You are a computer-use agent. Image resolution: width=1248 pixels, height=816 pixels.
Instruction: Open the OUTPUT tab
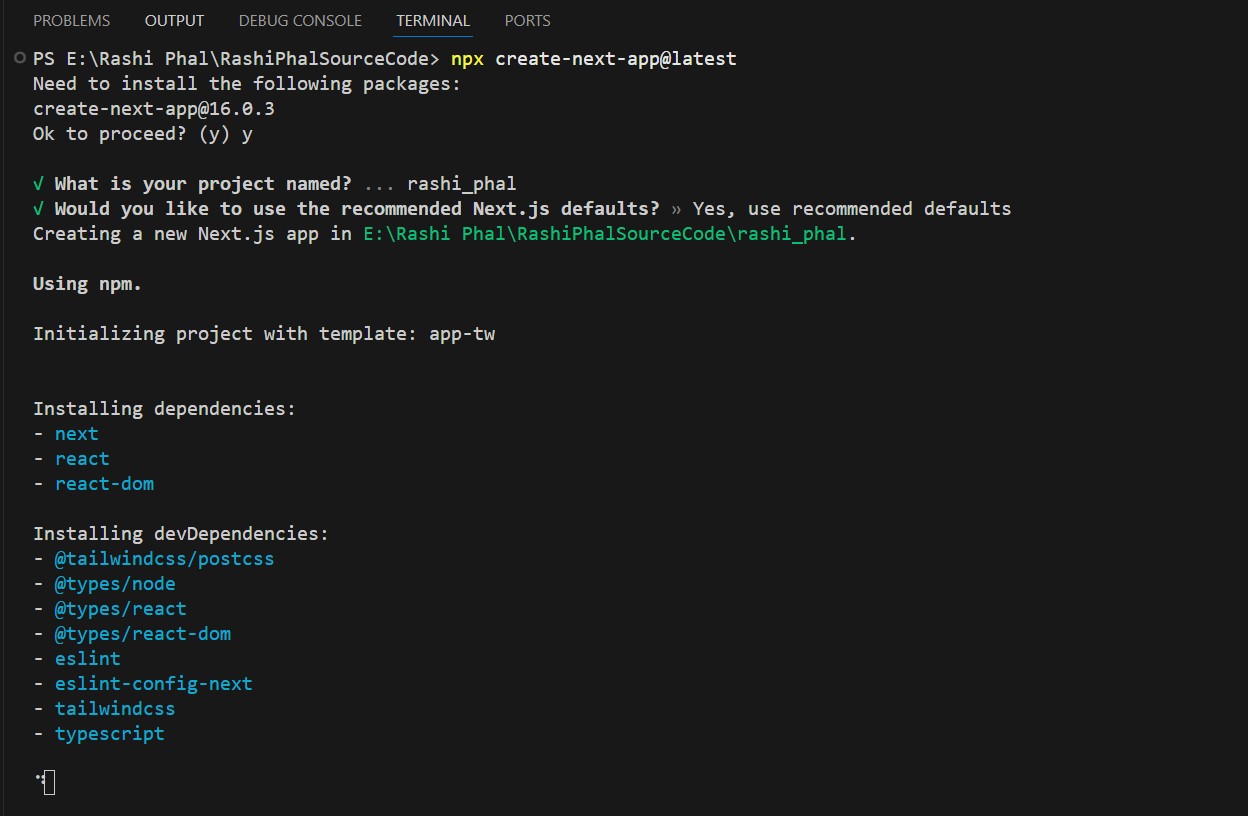(174, 20)
